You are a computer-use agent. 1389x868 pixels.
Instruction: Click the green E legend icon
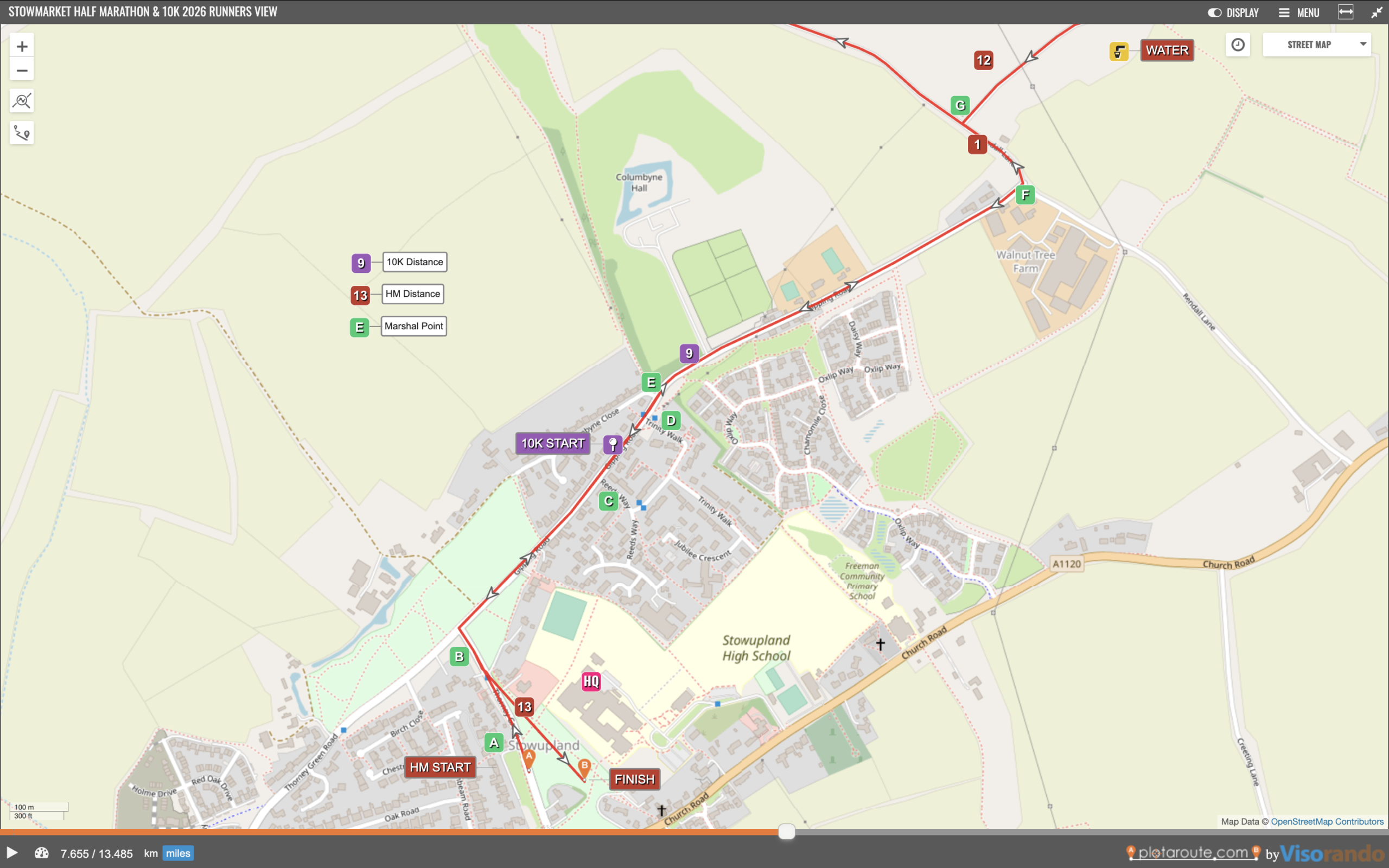(x=360, y=328)
